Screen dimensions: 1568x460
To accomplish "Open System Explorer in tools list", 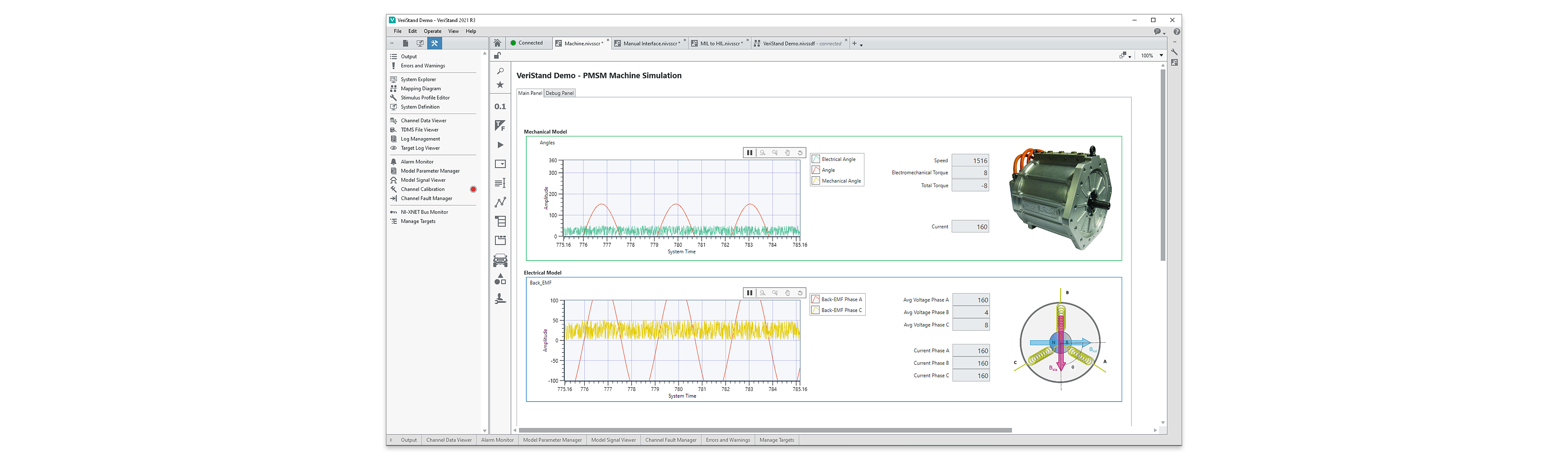I will (x=418, y=80).
